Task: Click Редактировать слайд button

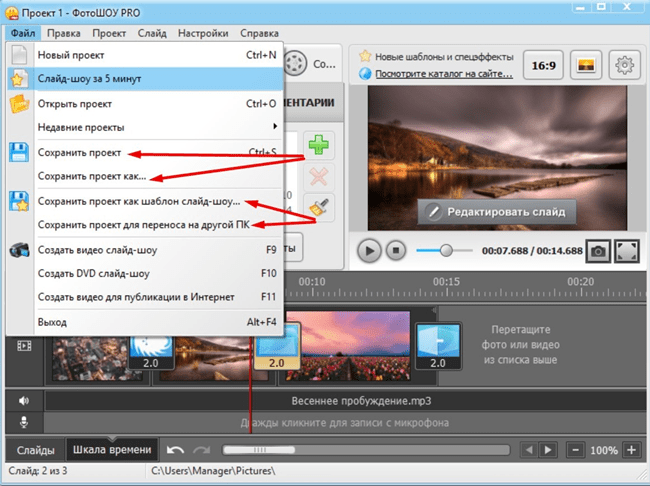Action: click(497, 212)
